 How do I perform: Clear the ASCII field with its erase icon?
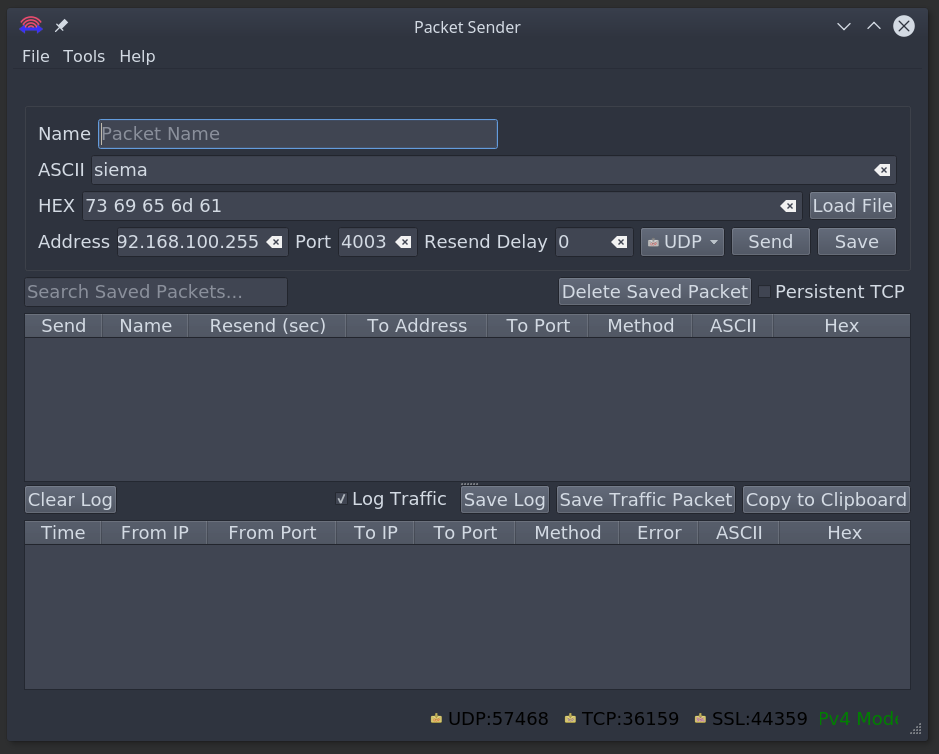(x=882, y=170)
